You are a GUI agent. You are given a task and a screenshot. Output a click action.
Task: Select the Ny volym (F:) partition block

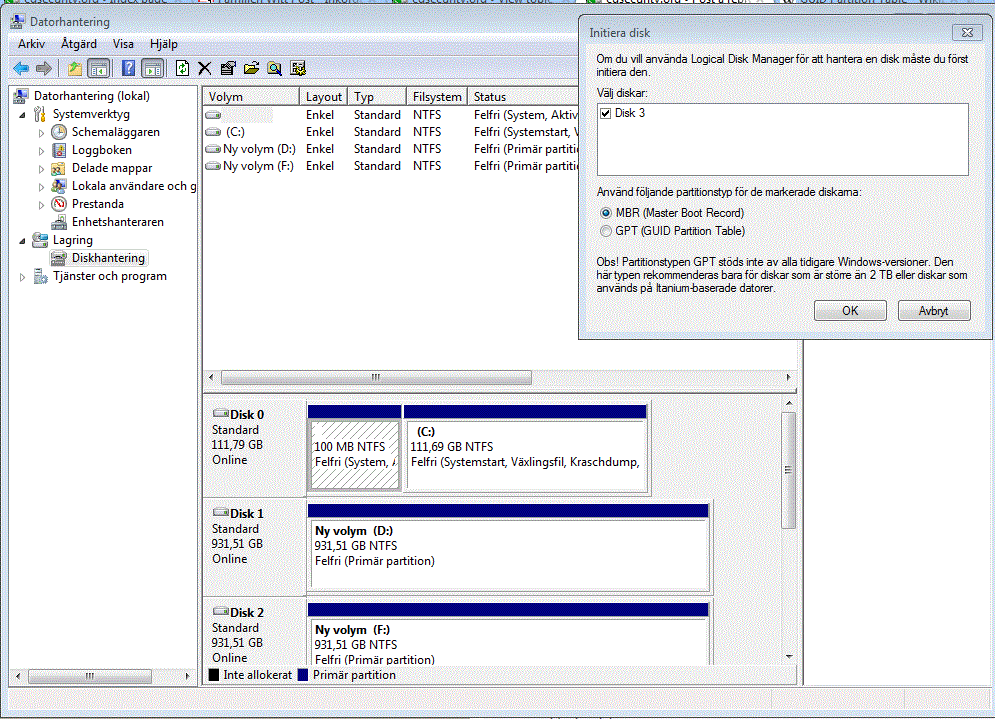(x=508, y=635)
